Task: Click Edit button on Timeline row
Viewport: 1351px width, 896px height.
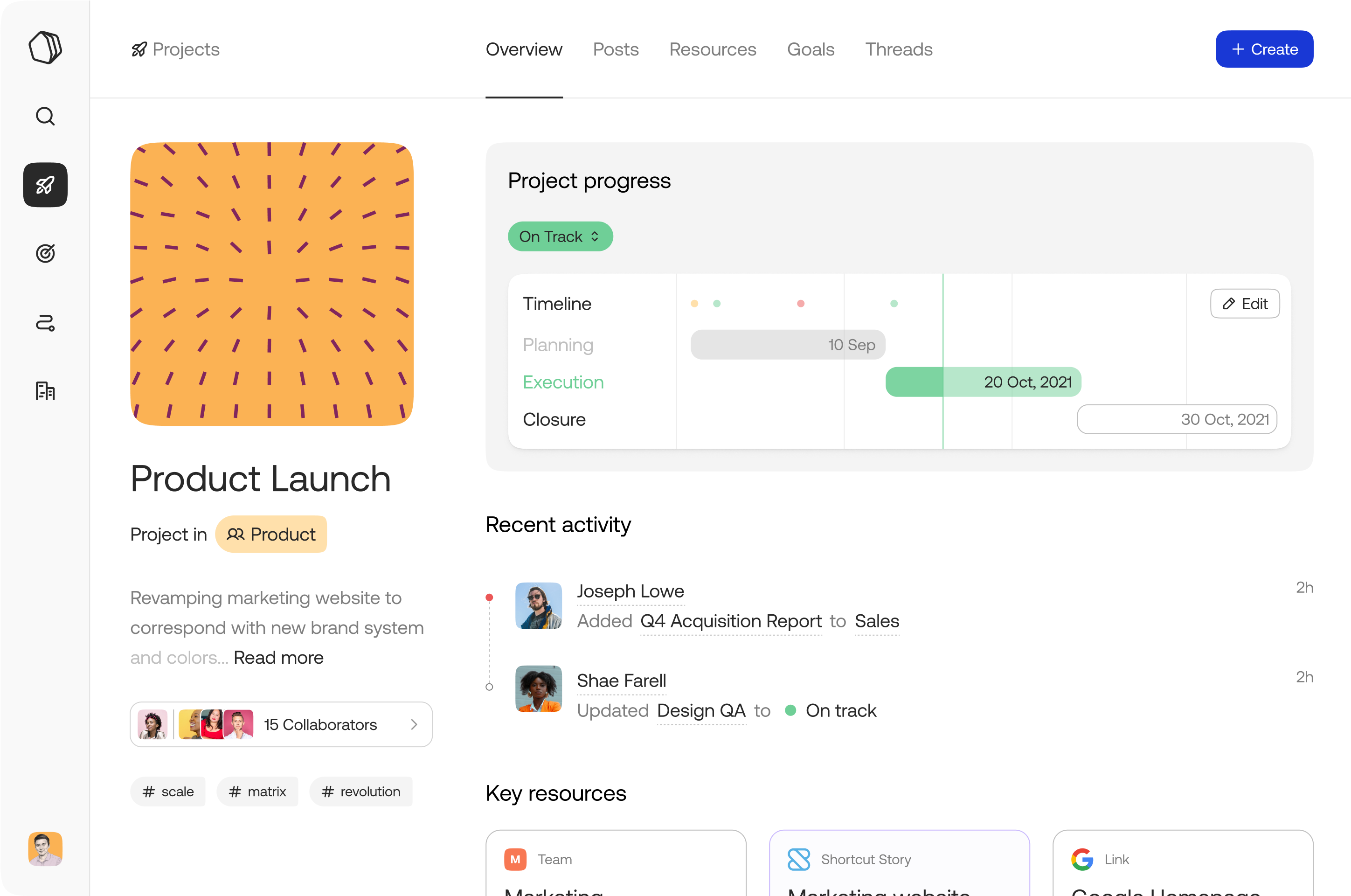Action: point(1245,303)
